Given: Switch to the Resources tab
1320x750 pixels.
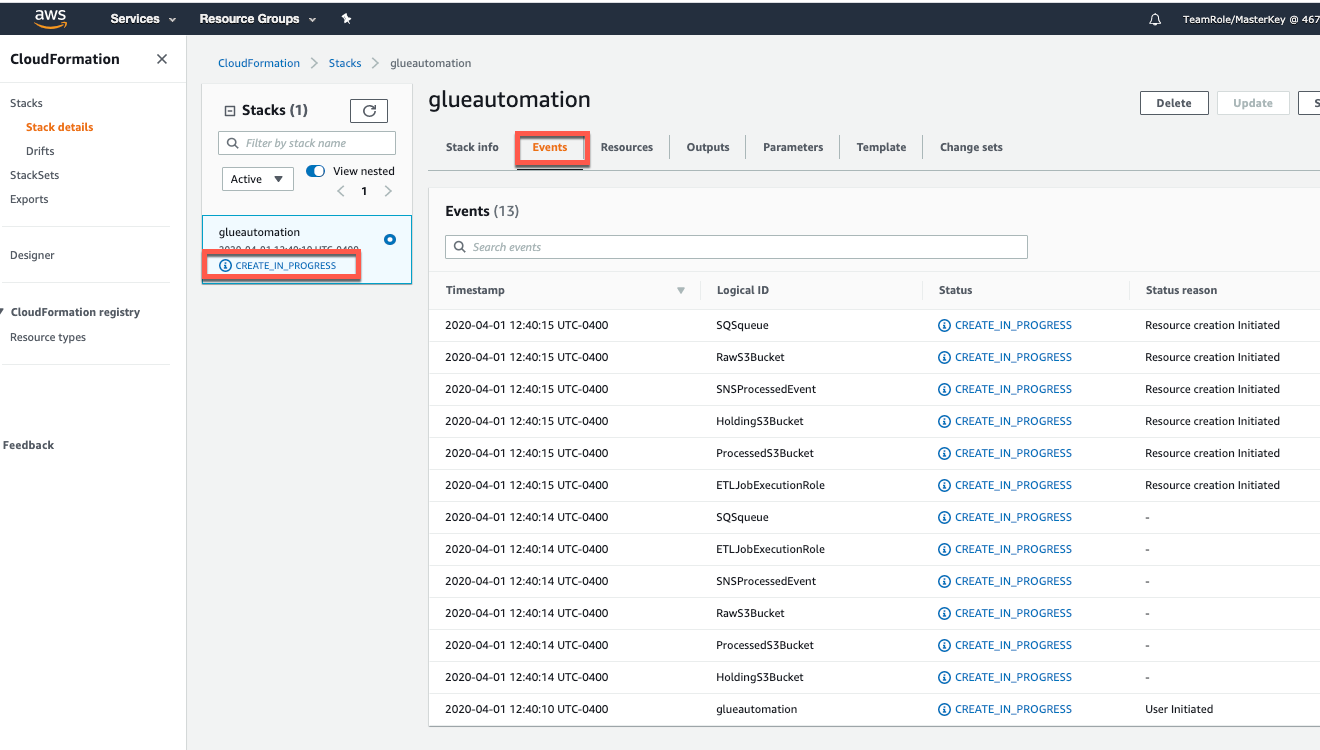Looking at the screenshot, I should tap(627, 147).
